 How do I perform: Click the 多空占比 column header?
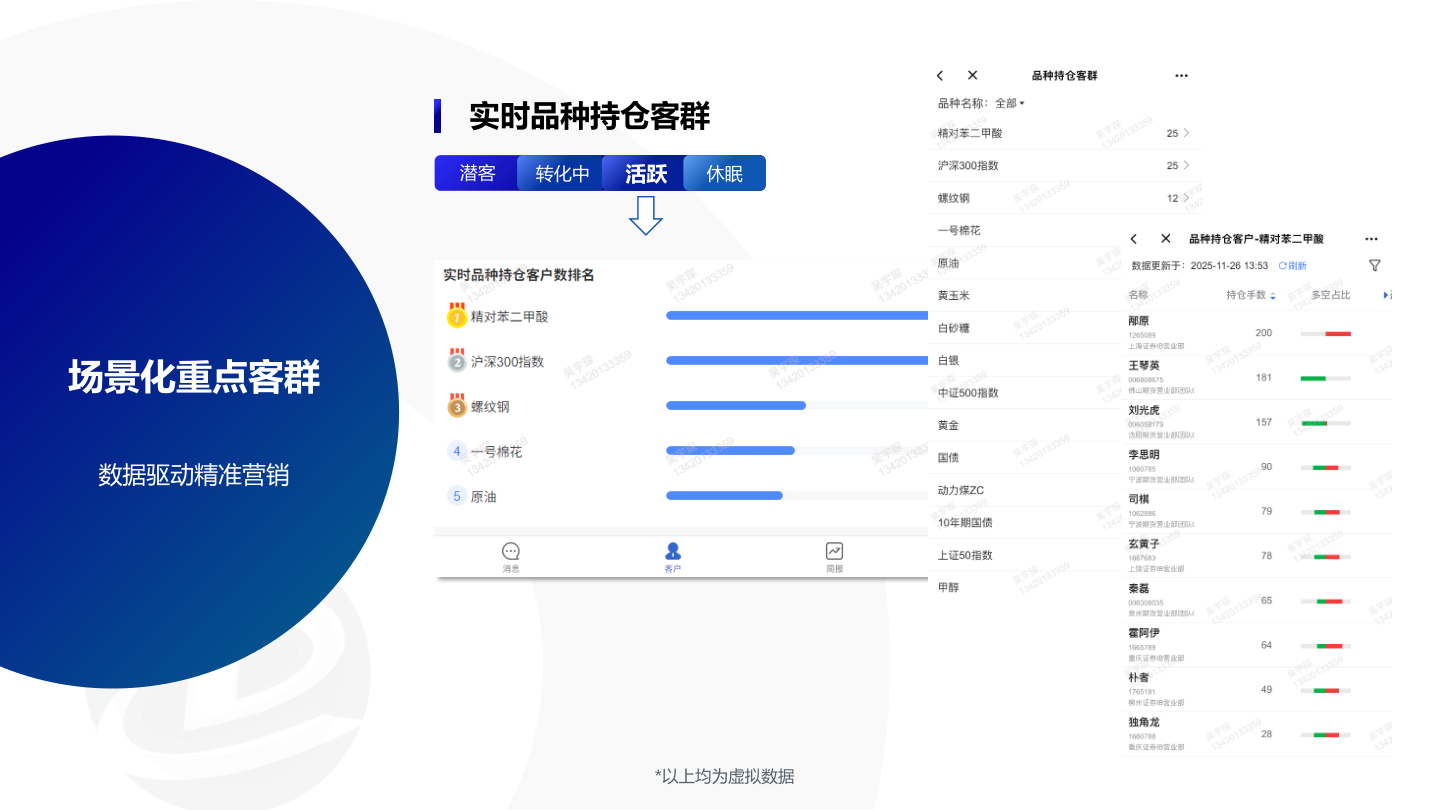point(1331,295)
